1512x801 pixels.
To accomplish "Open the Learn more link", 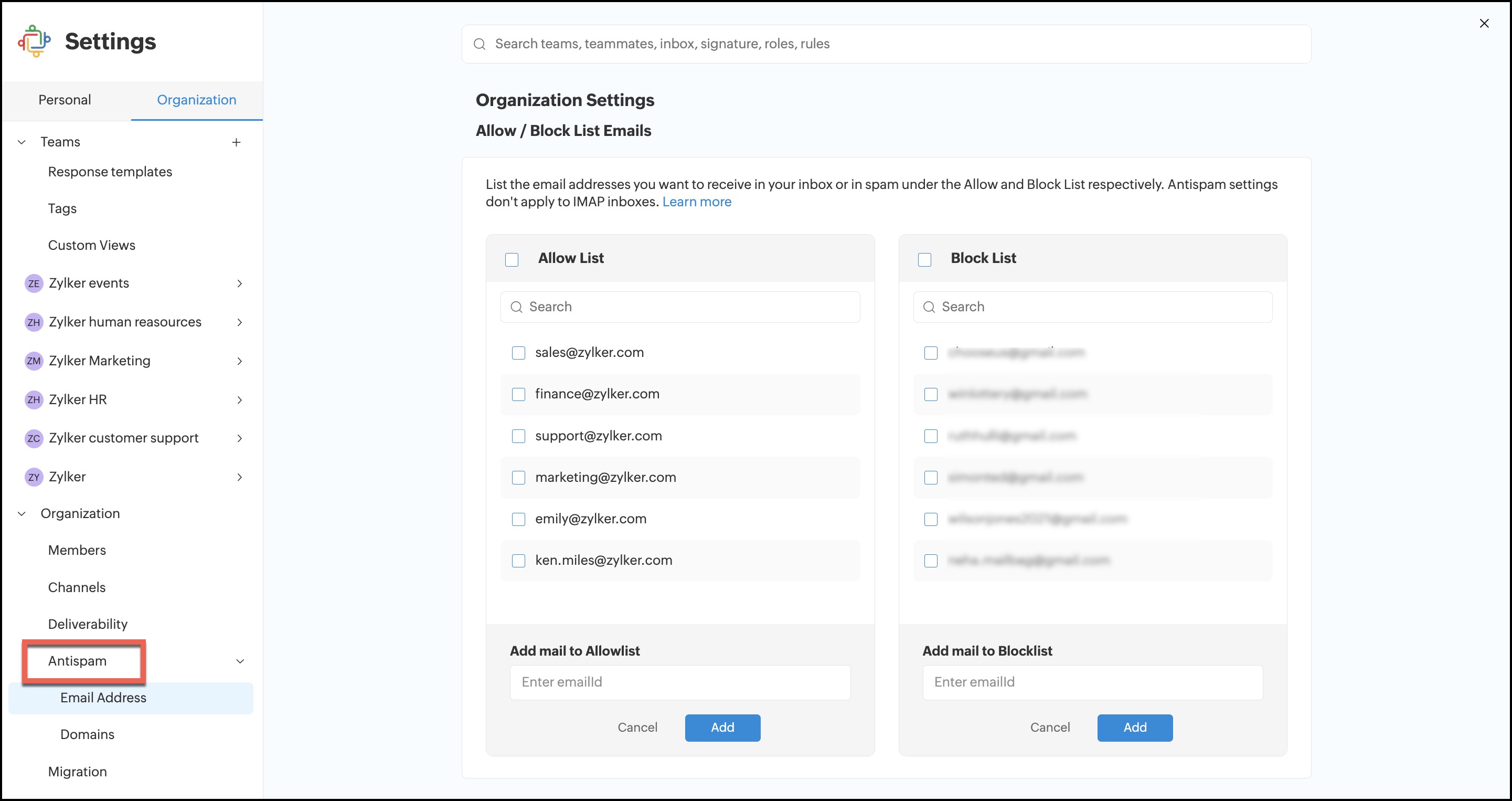I will [x=697, y=202].
